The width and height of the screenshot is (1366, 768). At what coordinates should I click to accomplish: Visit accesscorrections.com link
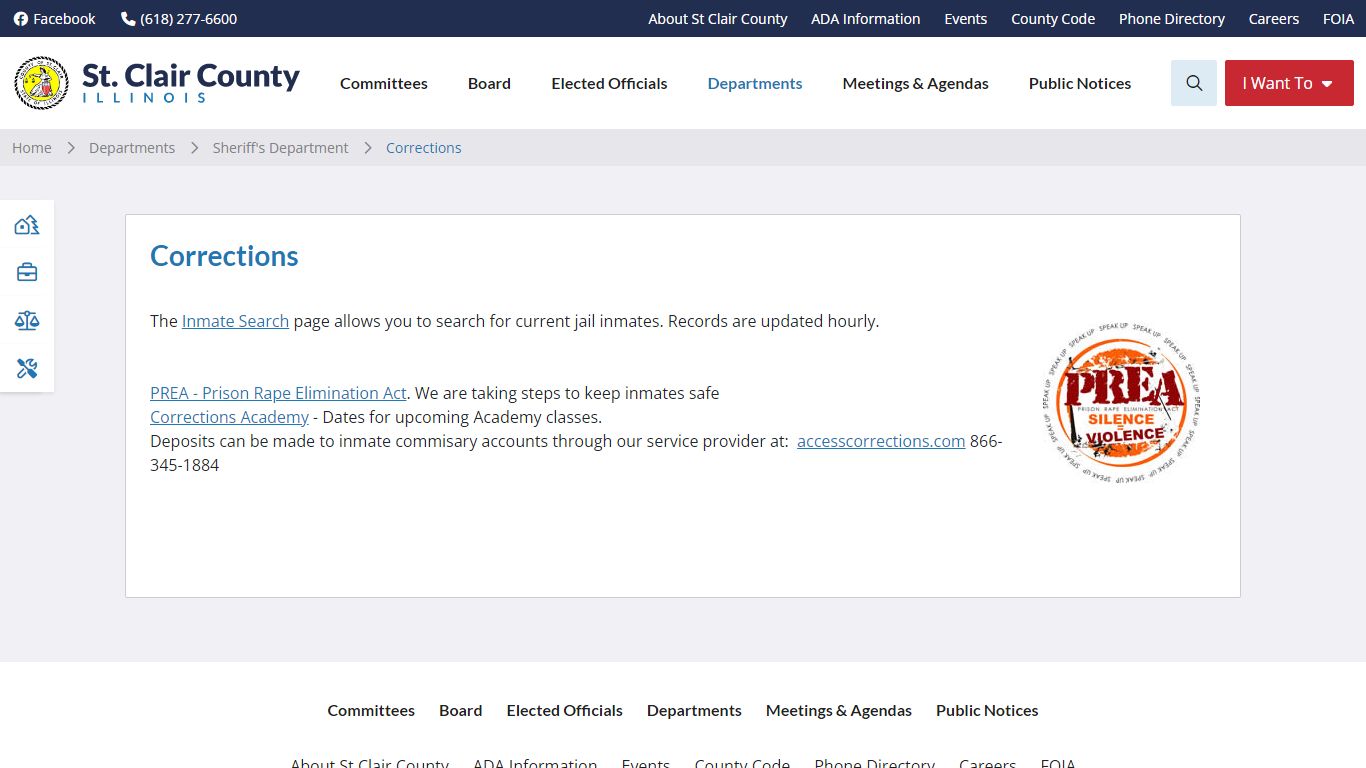tap(881, 441)
